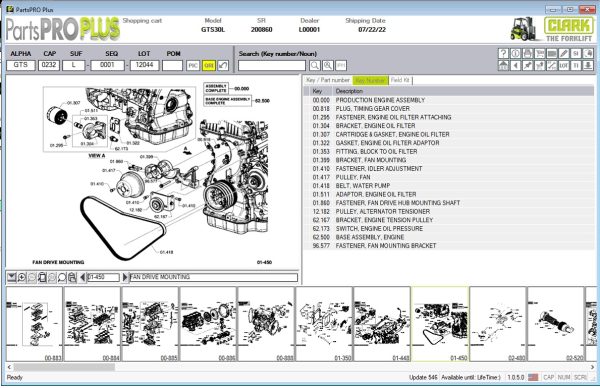Select row 01.399 BRACKET, FAN MOUNTING
Image resolution: width=600 pixels, height=388 pixels.
tap(448, 160)
